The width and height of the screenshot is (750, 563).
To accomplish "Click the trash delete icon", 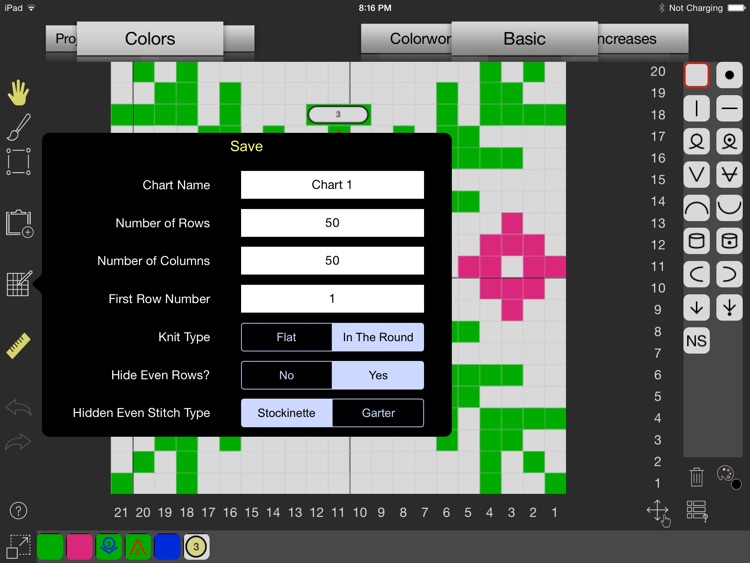I will [696, 477].
